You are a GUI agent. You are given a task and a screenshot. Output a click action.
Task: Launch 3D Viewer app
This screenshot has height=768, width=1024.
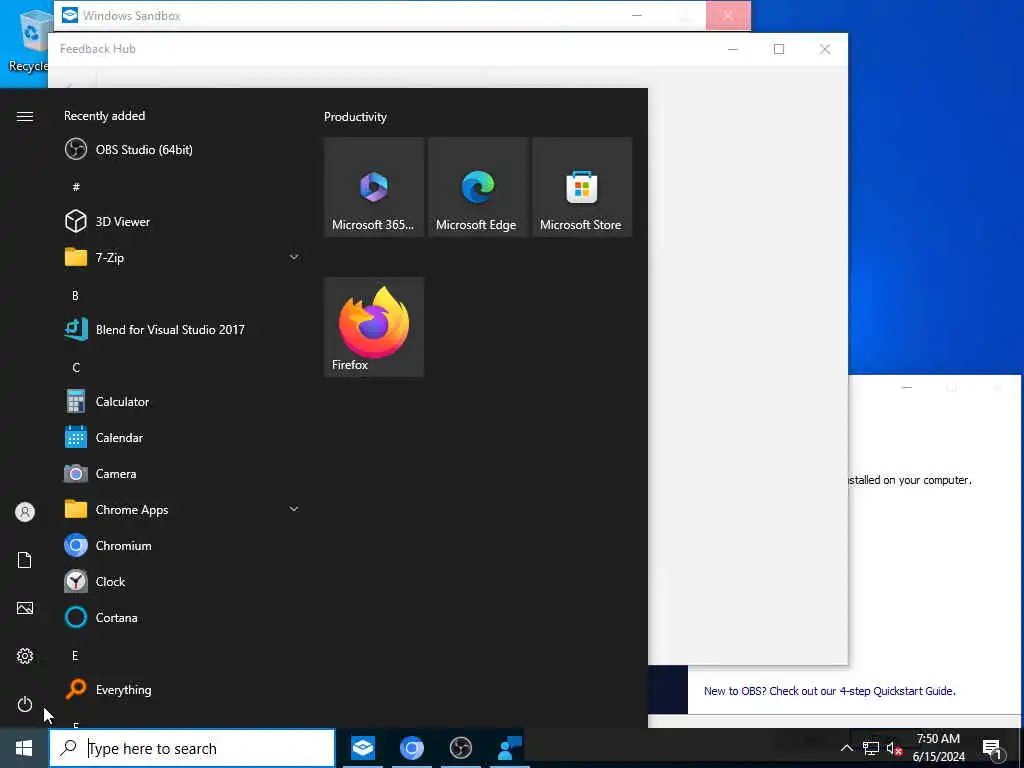click(182, 221)
